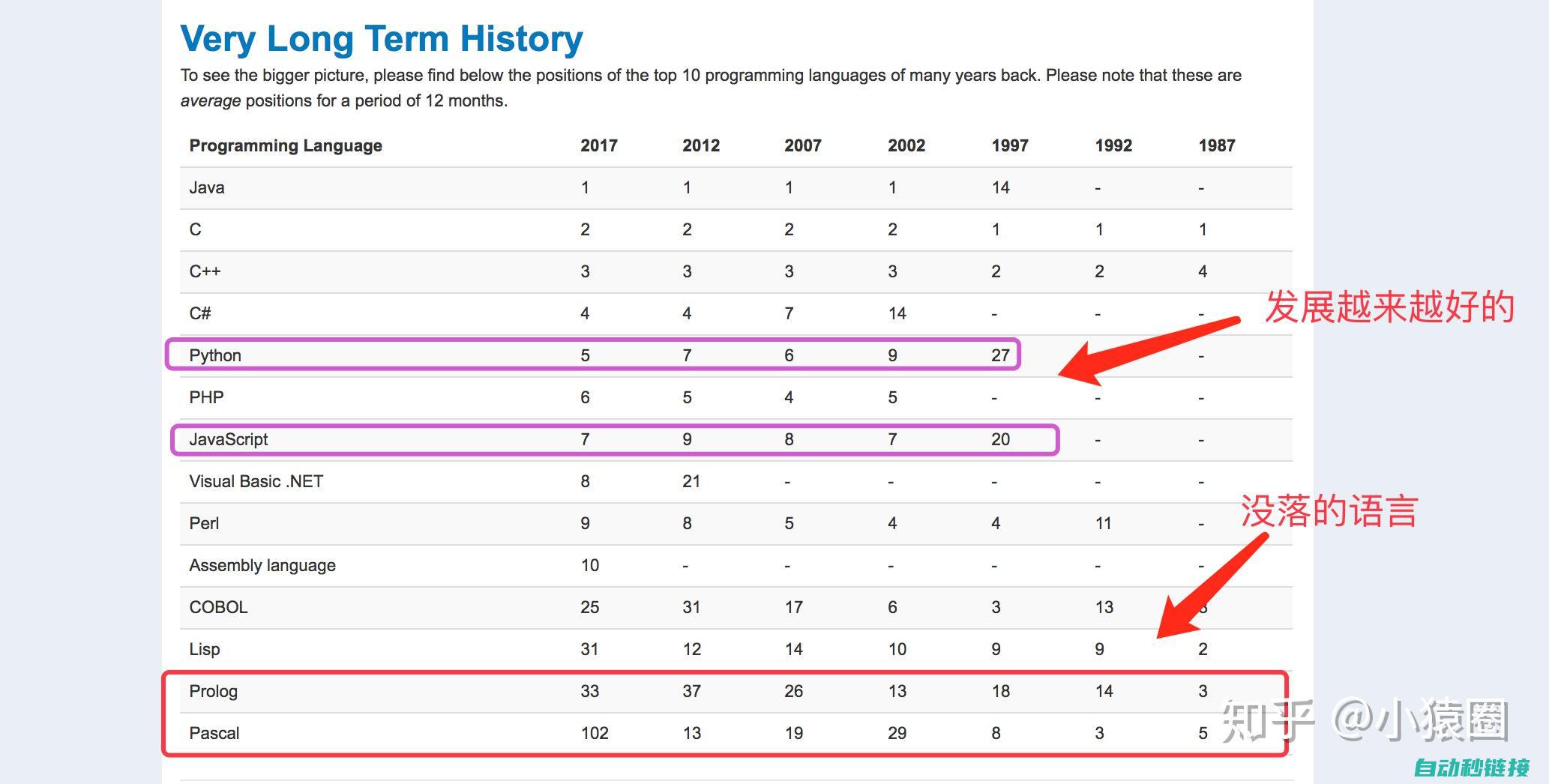Select the Perl row label

pyautogui.click(x=204, y=523)
